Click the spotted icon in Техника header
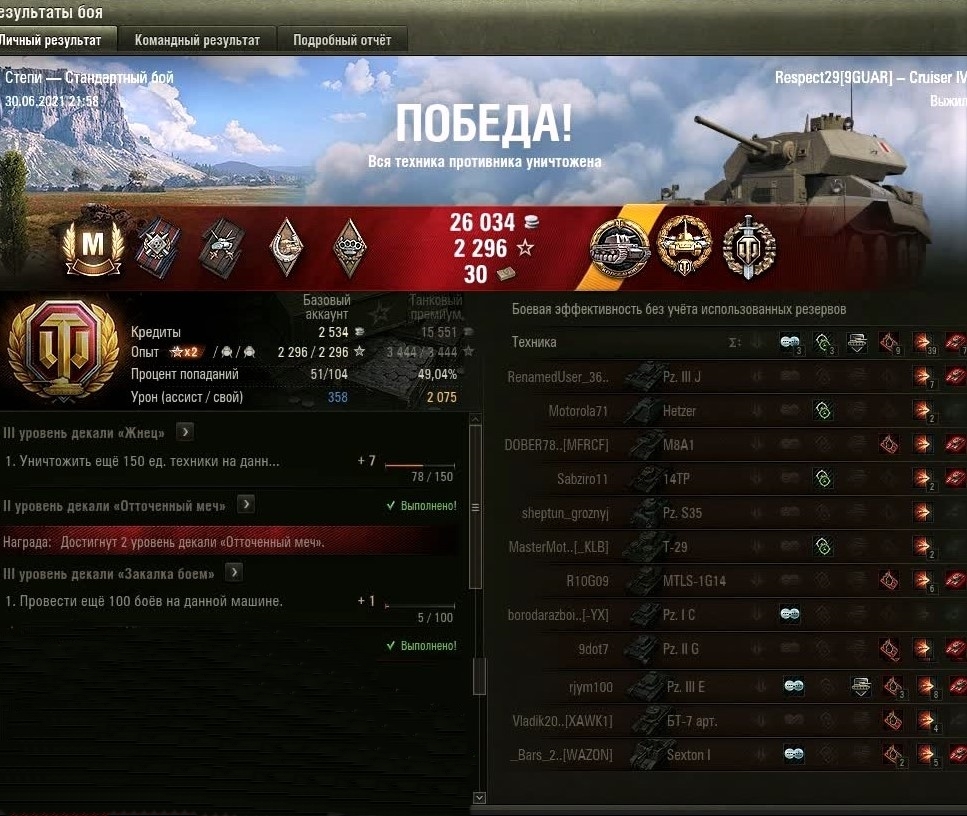 (790, 342)
